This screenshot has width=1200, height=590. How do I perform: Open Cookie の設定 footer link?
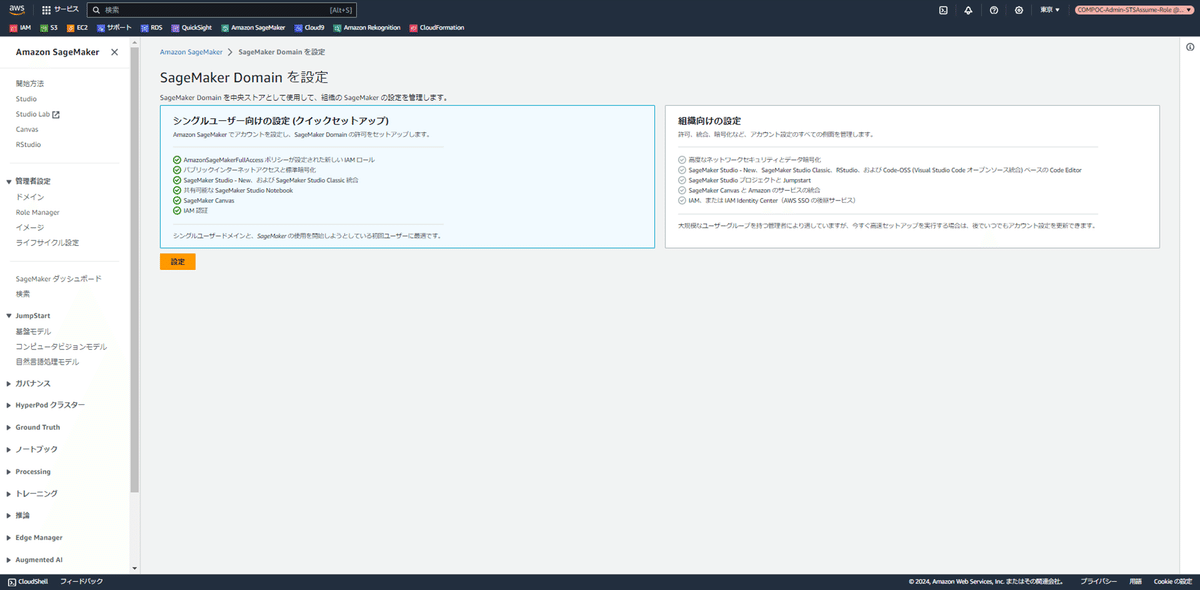[1173, 581]
